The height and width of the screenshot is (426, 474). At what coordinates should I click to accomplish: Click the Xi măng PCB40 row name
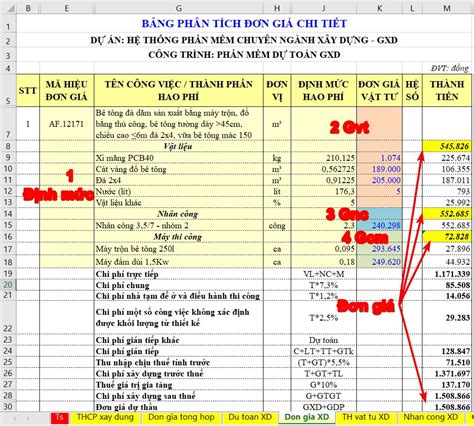[x=179, y=158]
